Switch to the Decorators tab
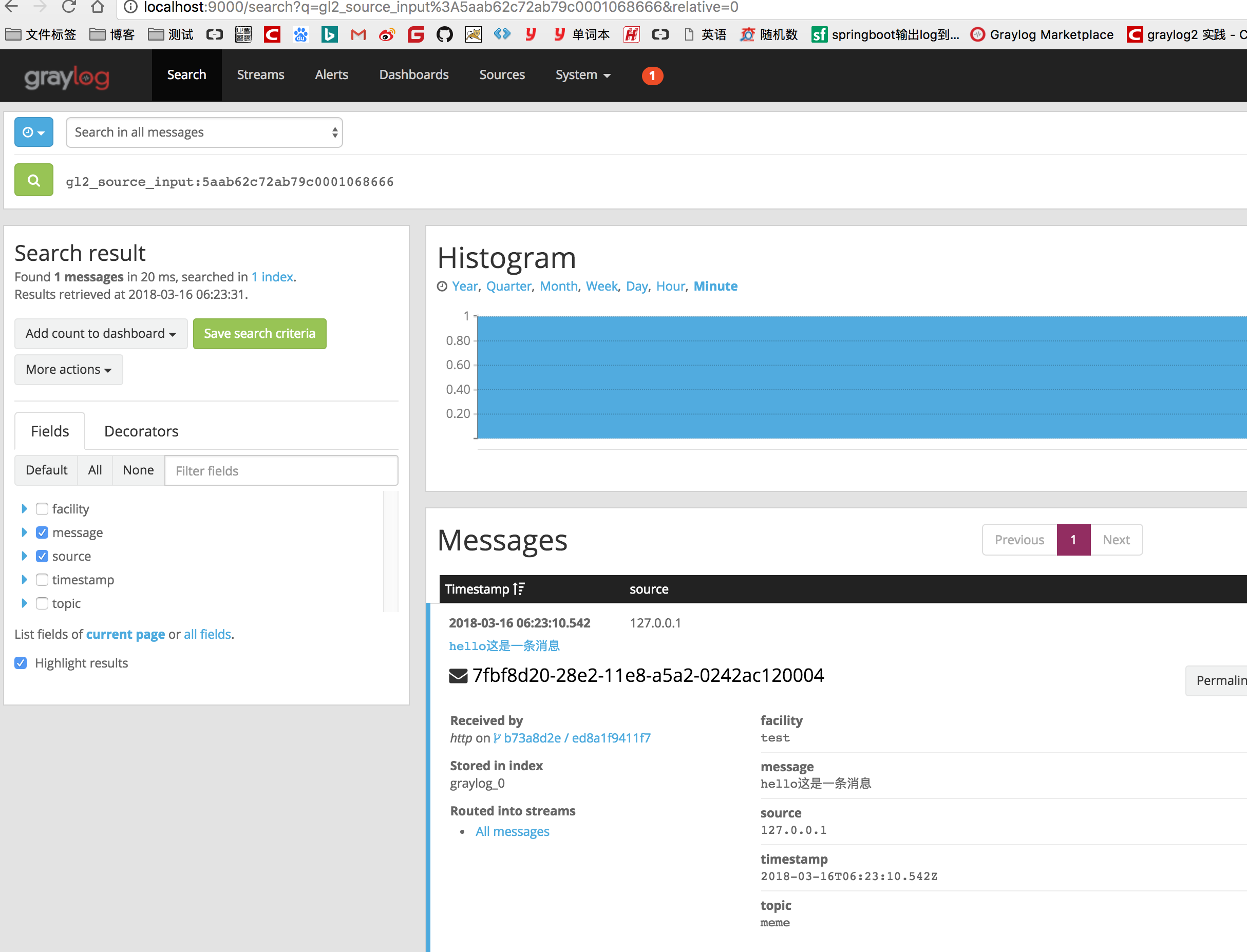 141,431
